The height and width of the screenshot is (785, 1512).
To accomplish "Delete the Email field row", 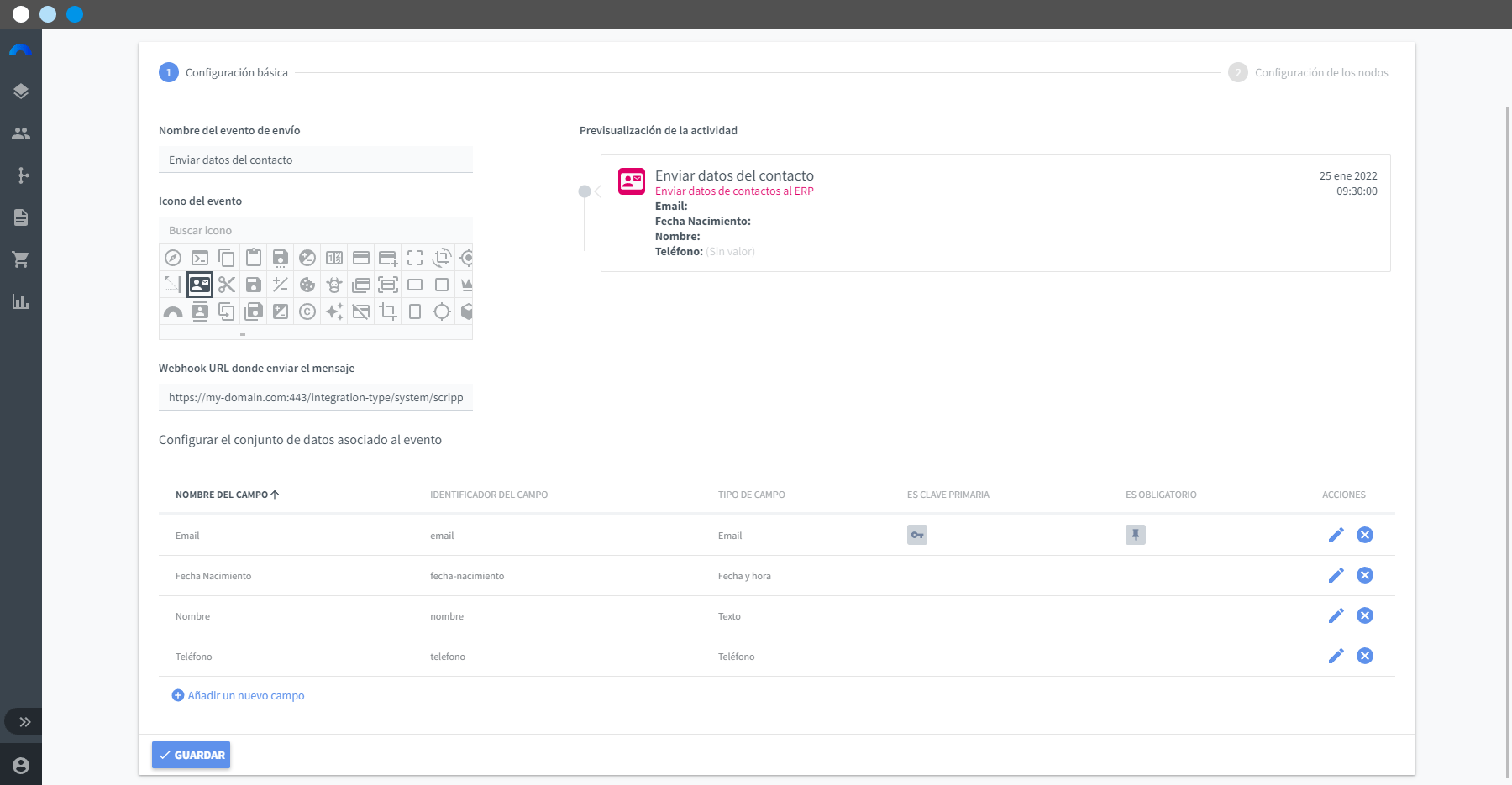I will click(1365, 535).
